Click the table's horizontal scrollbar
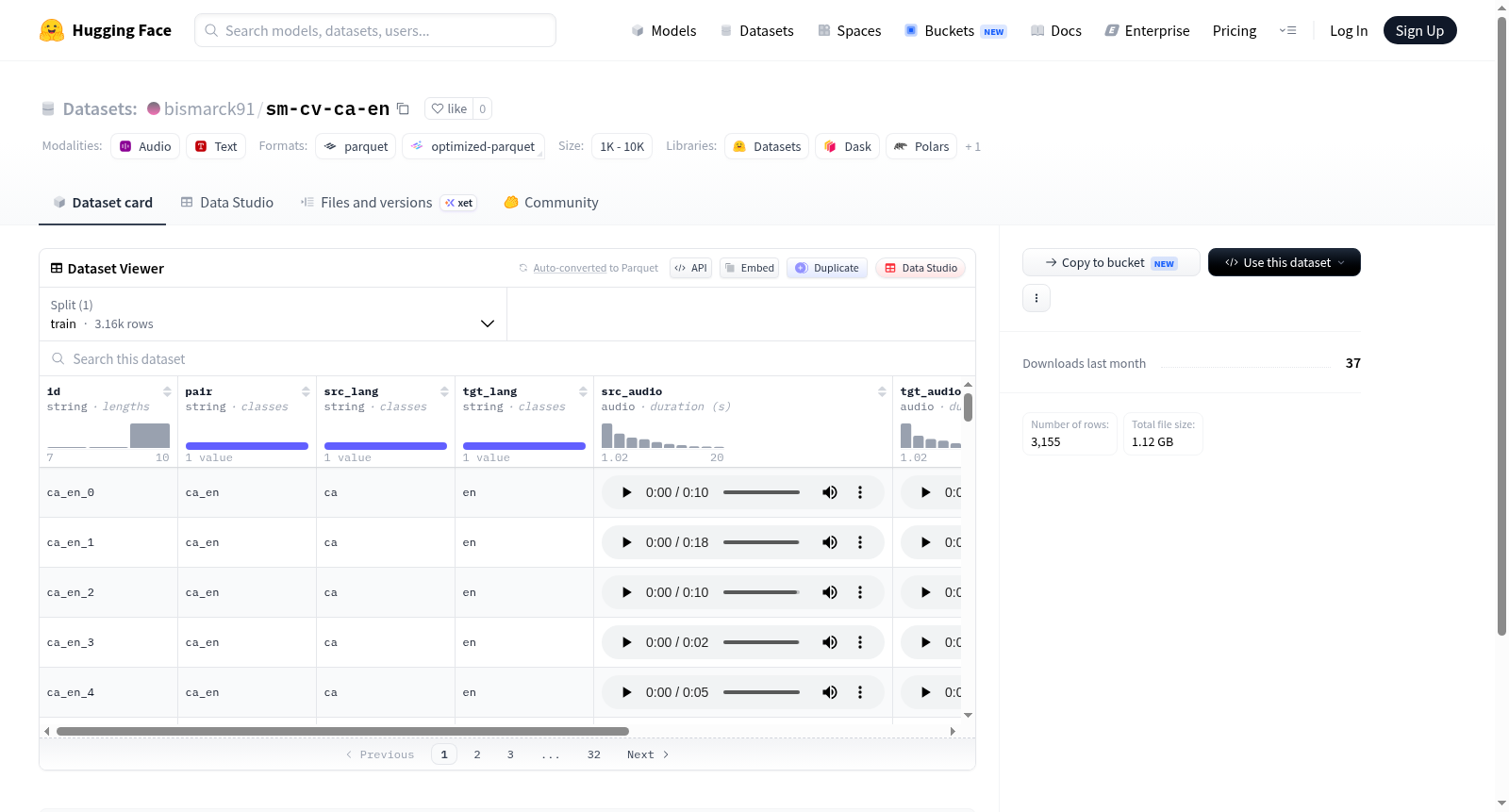This screenshot has height=812, width=1509. coord(342,731)
